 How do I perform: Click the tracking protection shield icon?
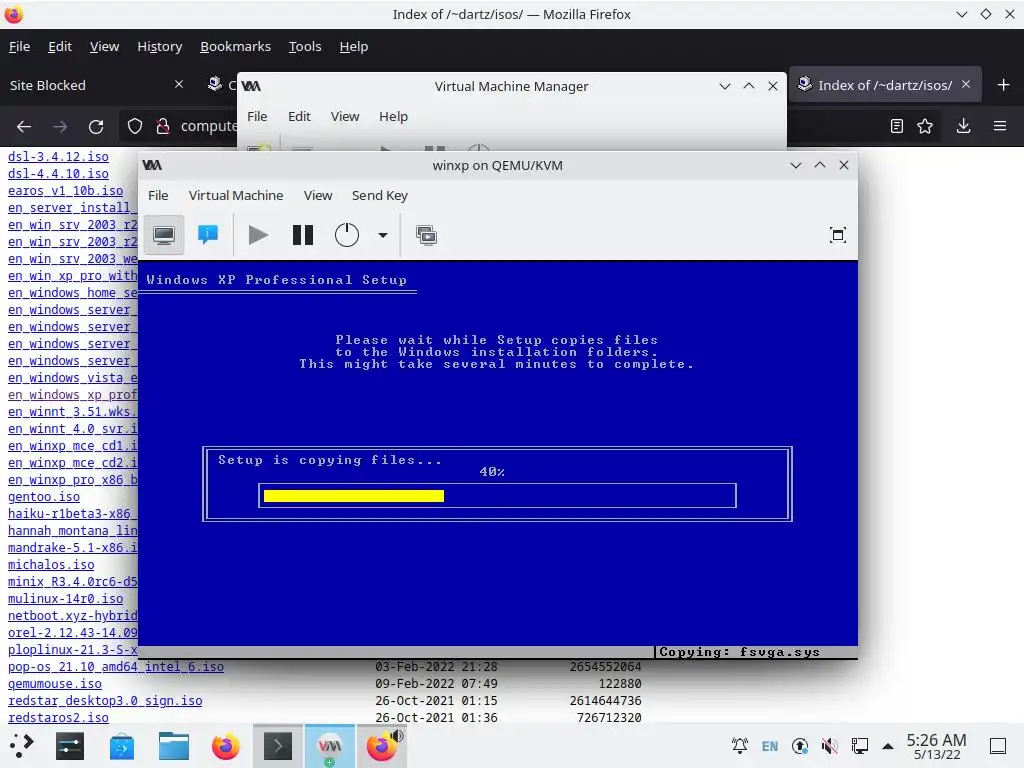coord(135,126)
